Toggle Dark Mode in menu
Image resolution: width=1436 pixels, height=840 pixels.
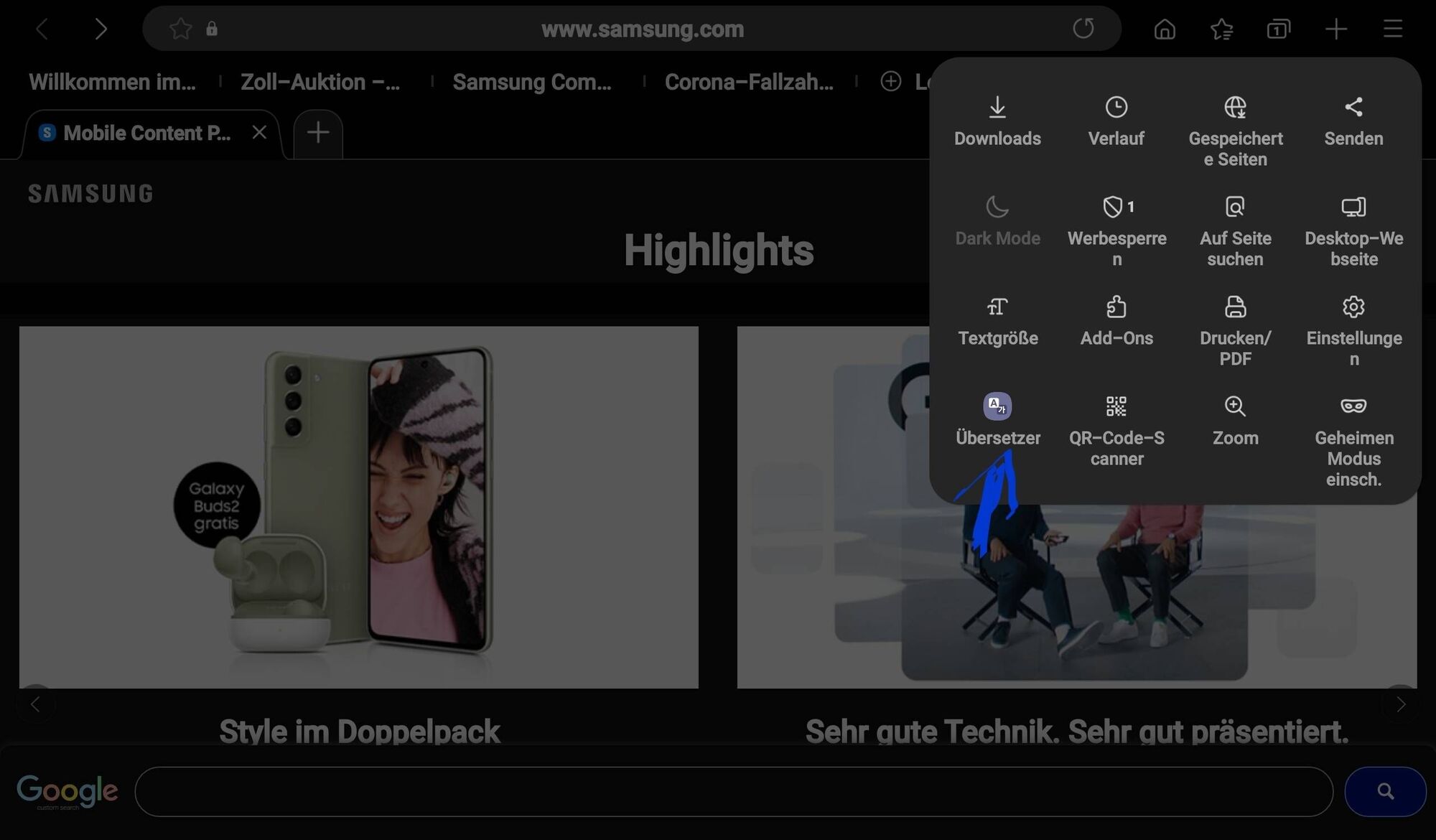[x=997, y=220]
